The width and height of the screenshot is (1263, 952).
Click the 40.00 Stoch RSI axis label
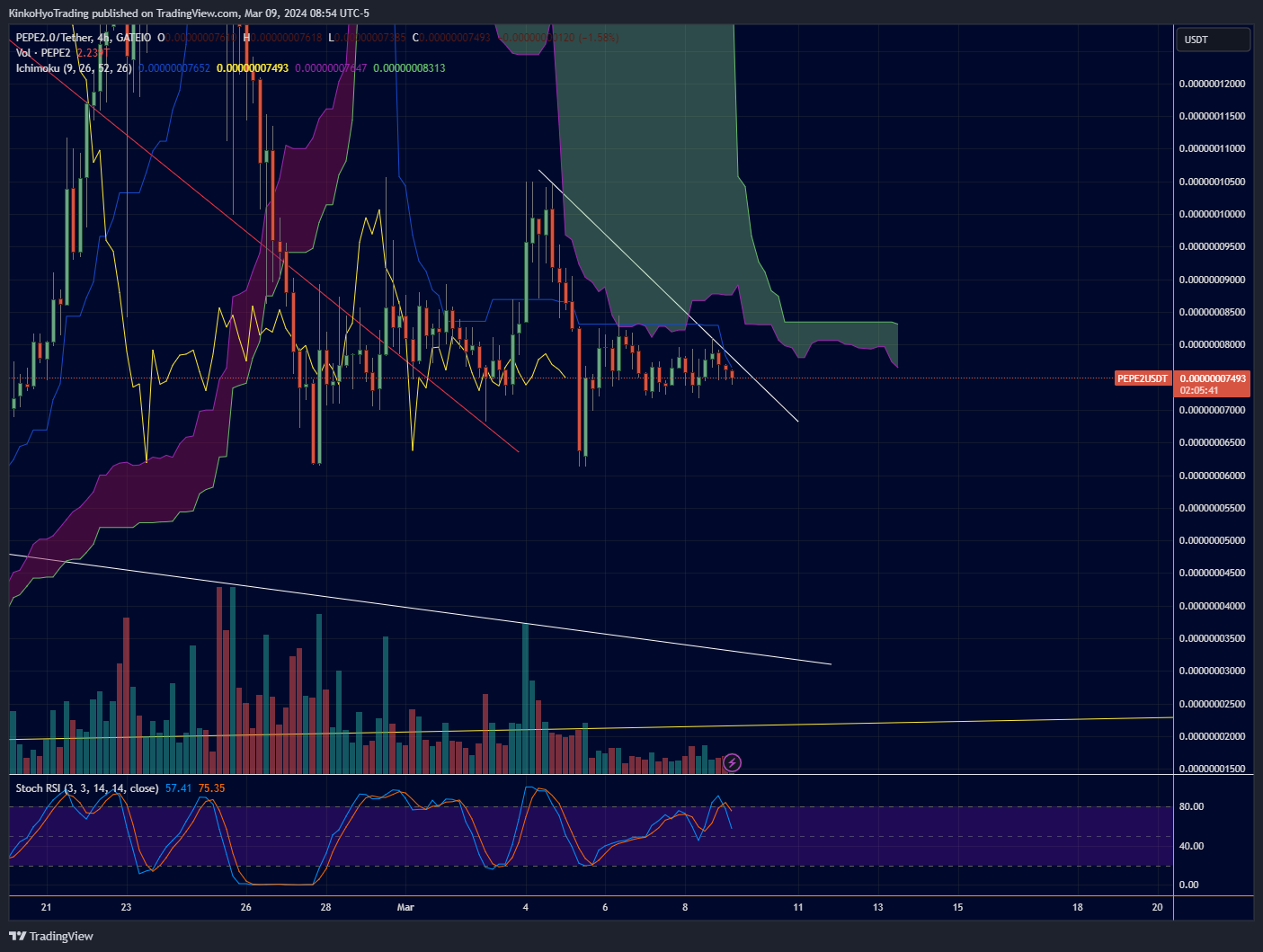point(1191,846)
